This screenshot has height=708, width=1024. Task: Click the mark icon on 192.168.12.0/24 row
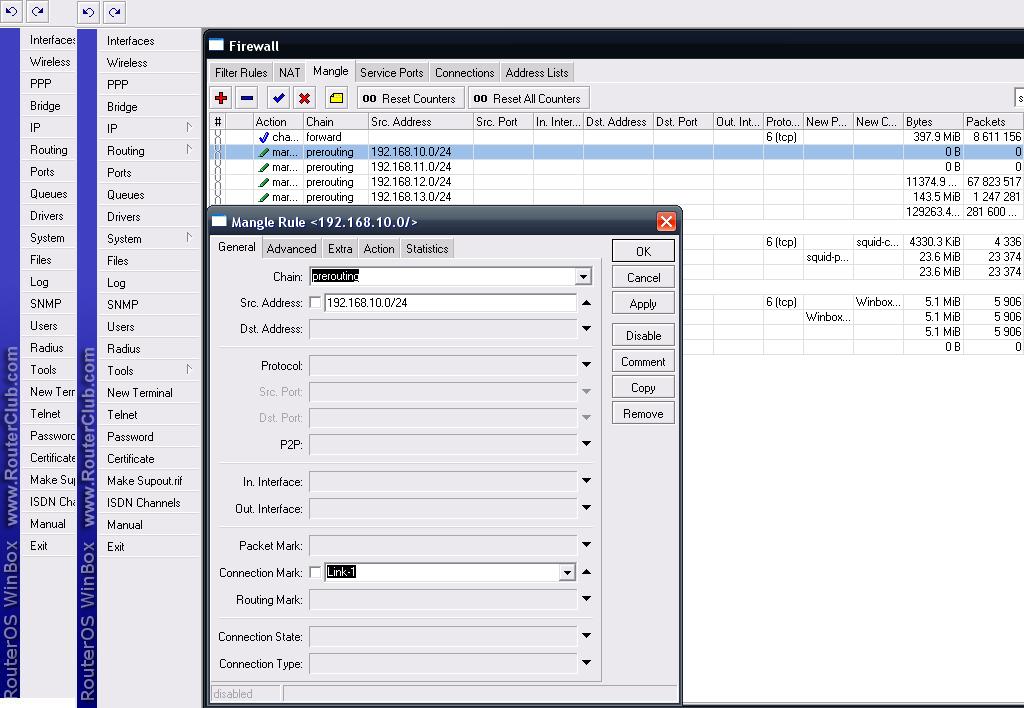coord(264,182)
